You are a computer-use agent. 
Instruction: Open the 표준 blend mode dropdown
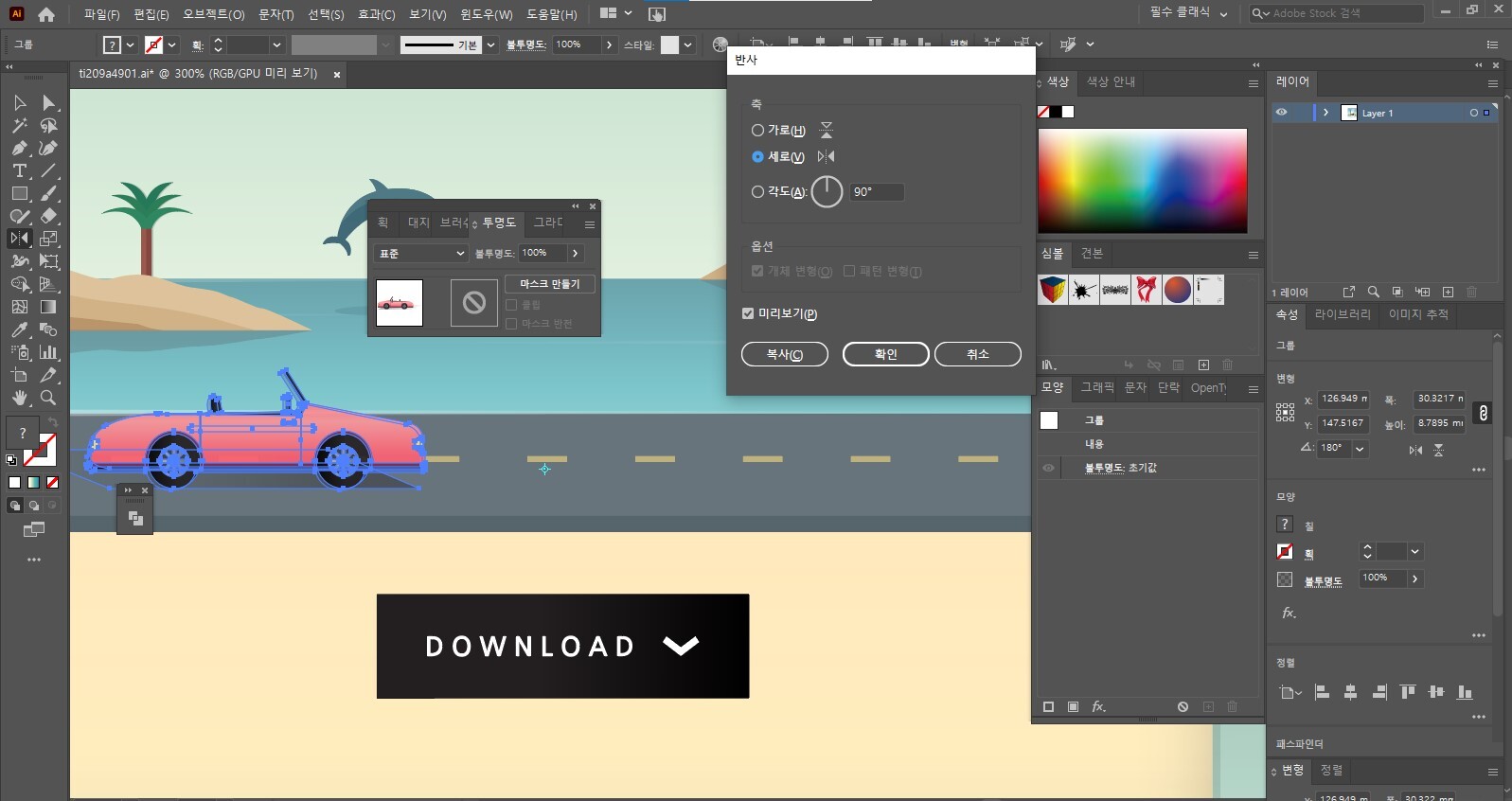[x=421, y=254]
